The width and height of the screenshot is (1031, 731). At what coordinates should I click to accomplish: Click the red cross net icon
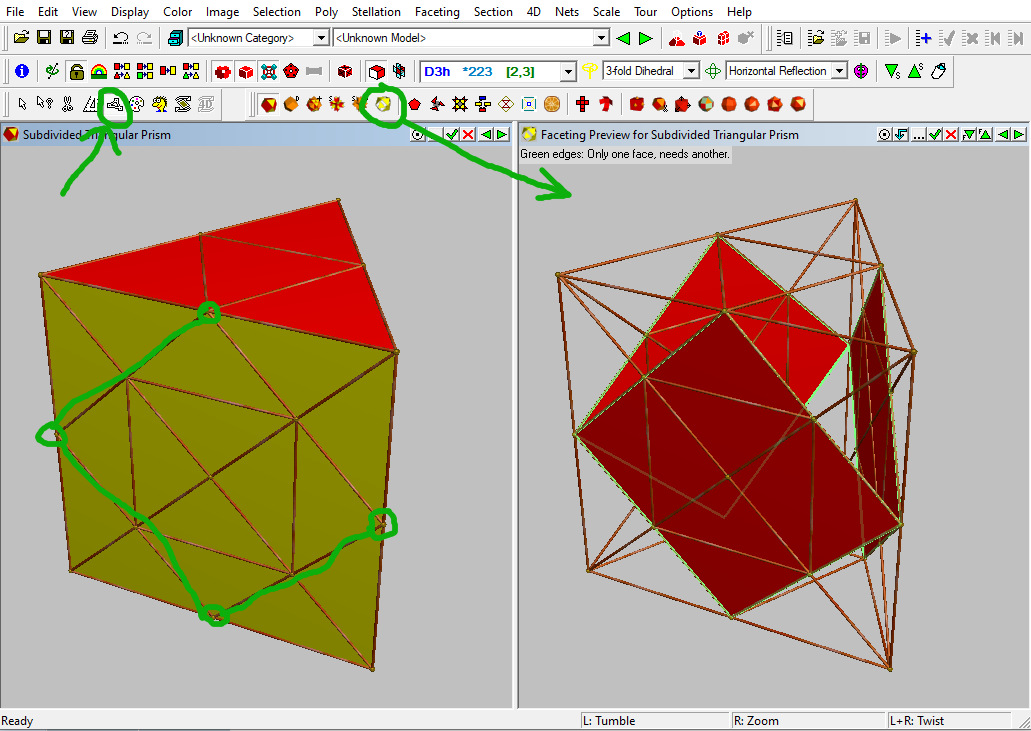582,104
